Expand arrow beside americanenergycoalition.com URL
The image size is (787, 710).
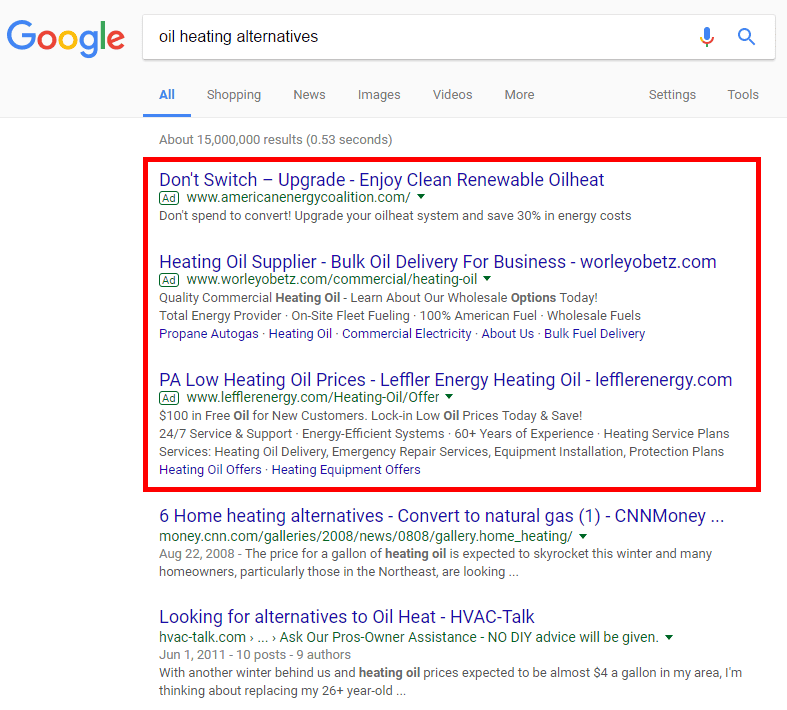coord(421,197)
